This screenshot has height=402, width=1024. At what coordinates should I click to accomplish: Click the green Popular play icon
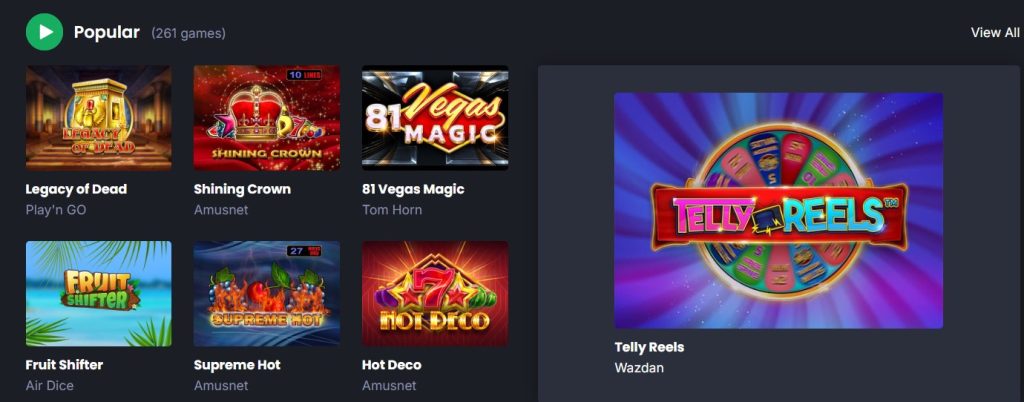point(44,32)
